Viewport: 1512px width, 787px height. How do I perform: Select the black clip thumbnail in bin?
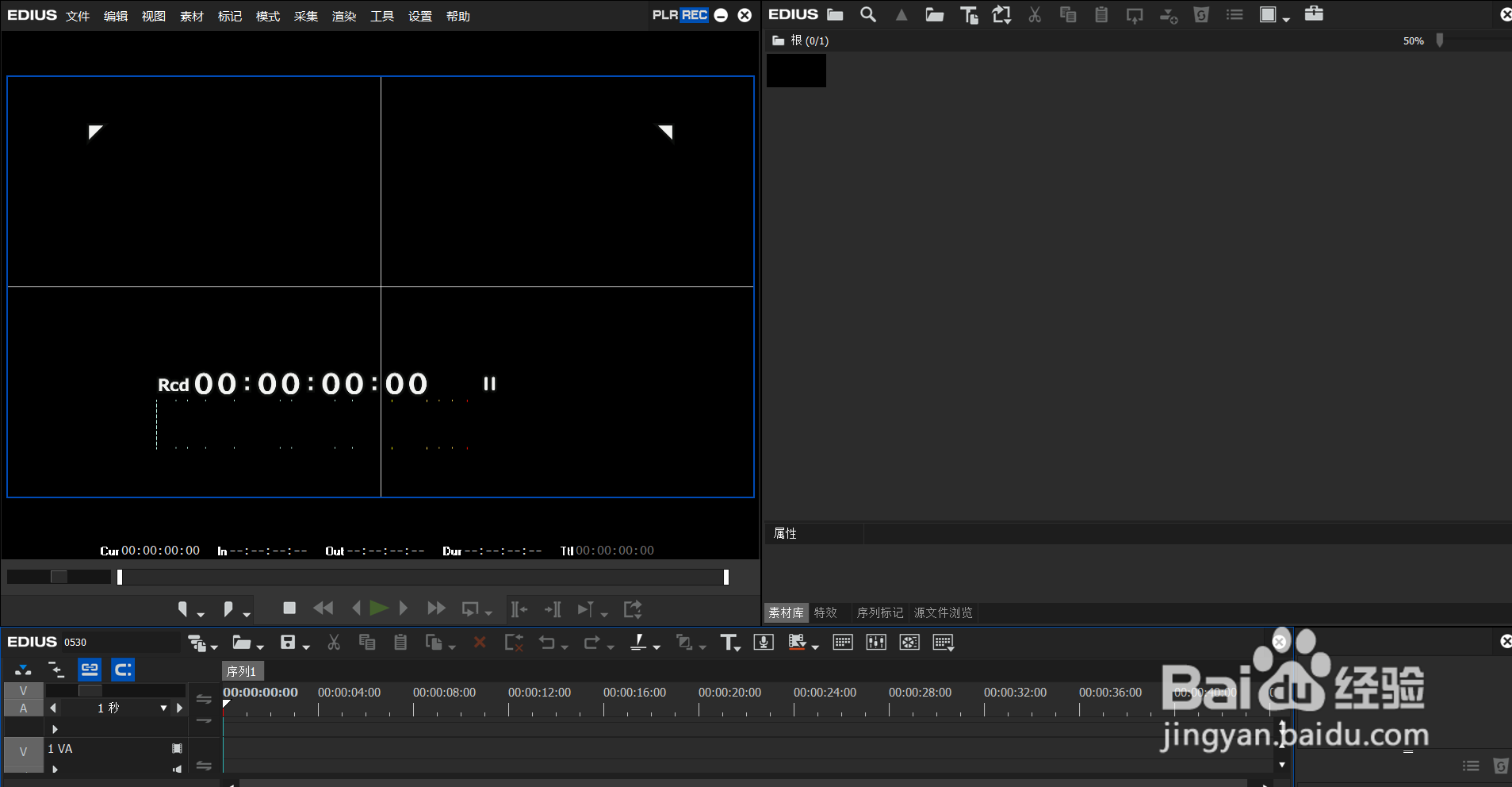pyautogui.click(x=796, y=71)
